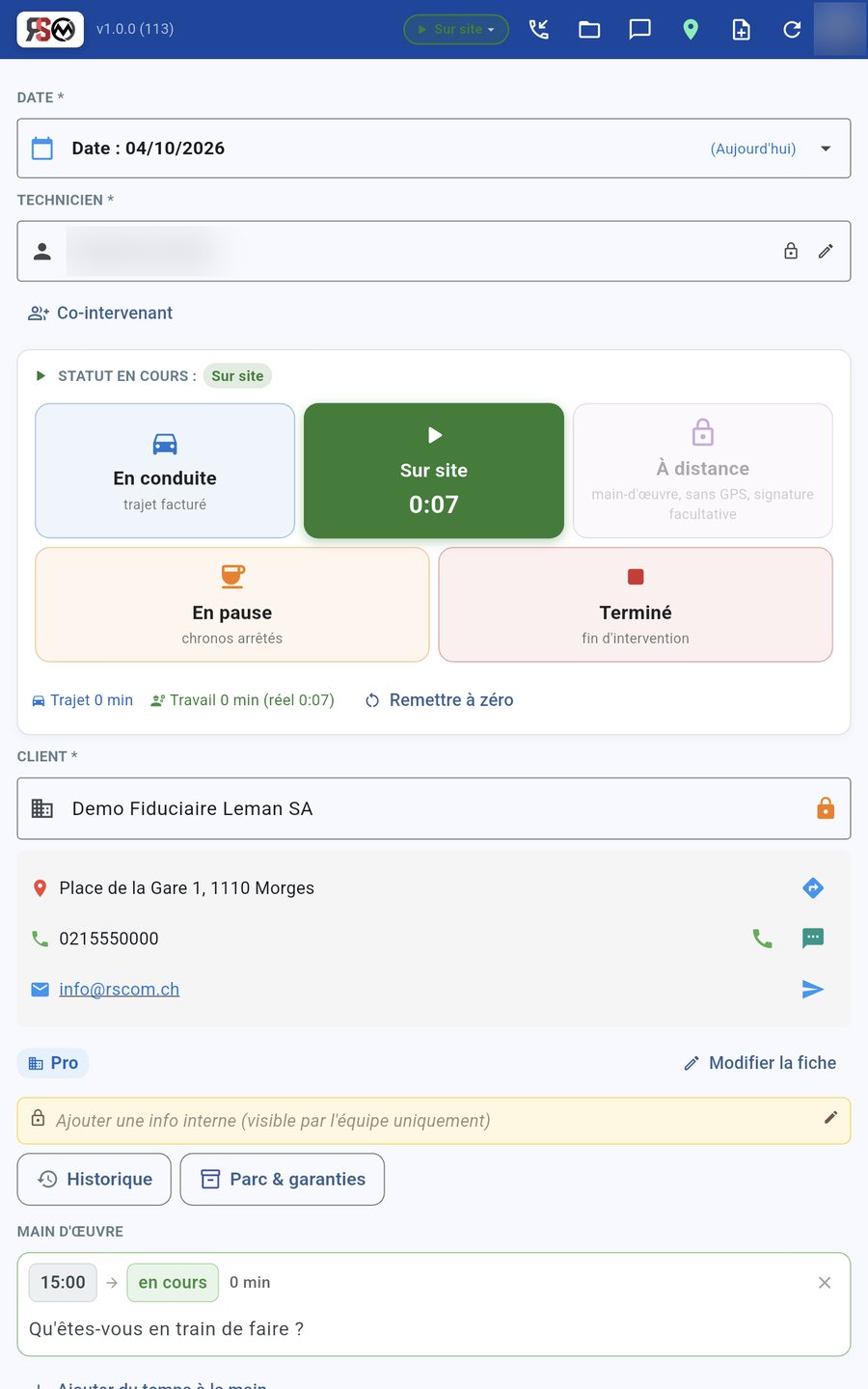Click the technician person icon

click(42, 251)
